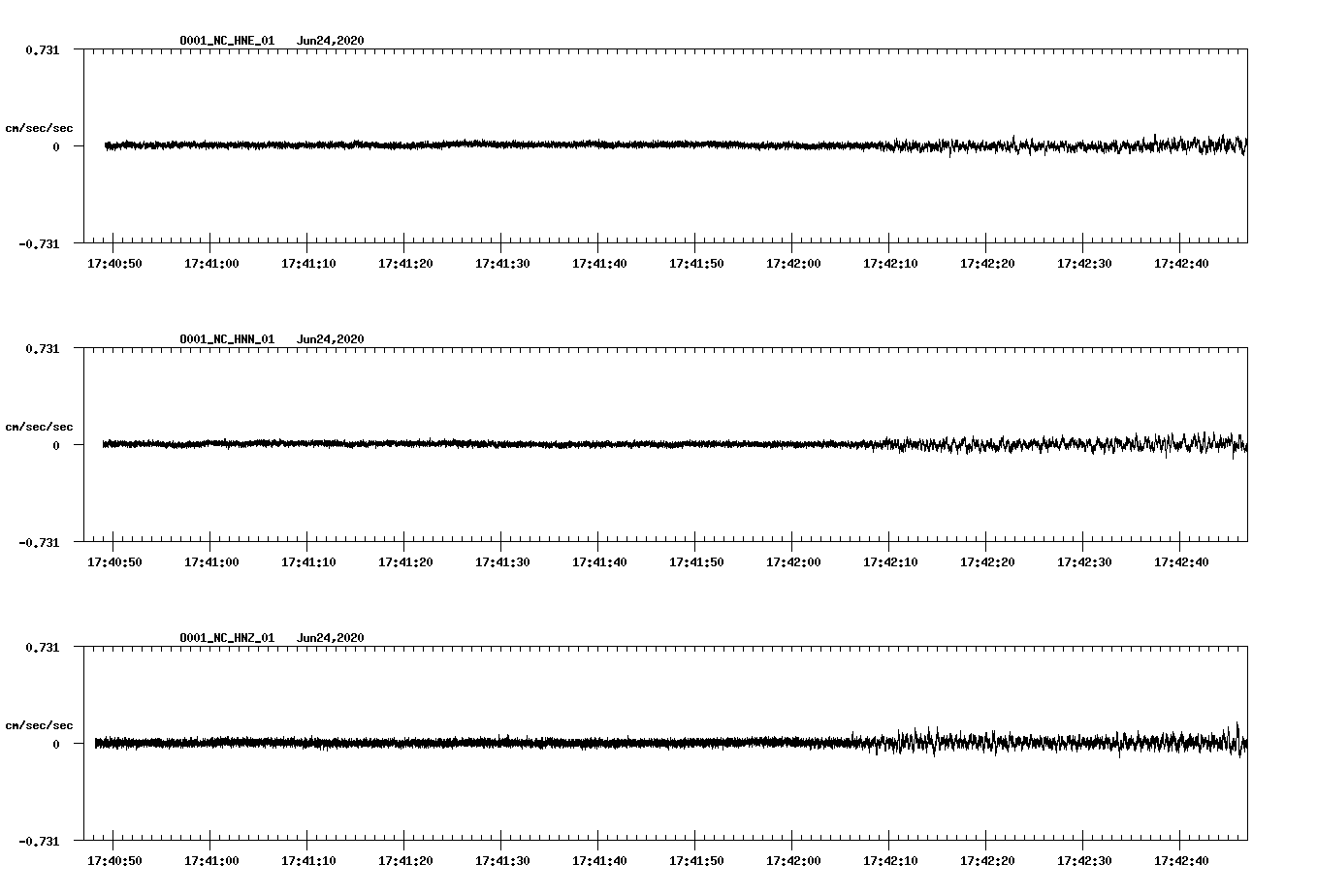Click the cm/sec/sec unit label of HNN plot
Screen dimensions: 1317x896
[39, 427]
